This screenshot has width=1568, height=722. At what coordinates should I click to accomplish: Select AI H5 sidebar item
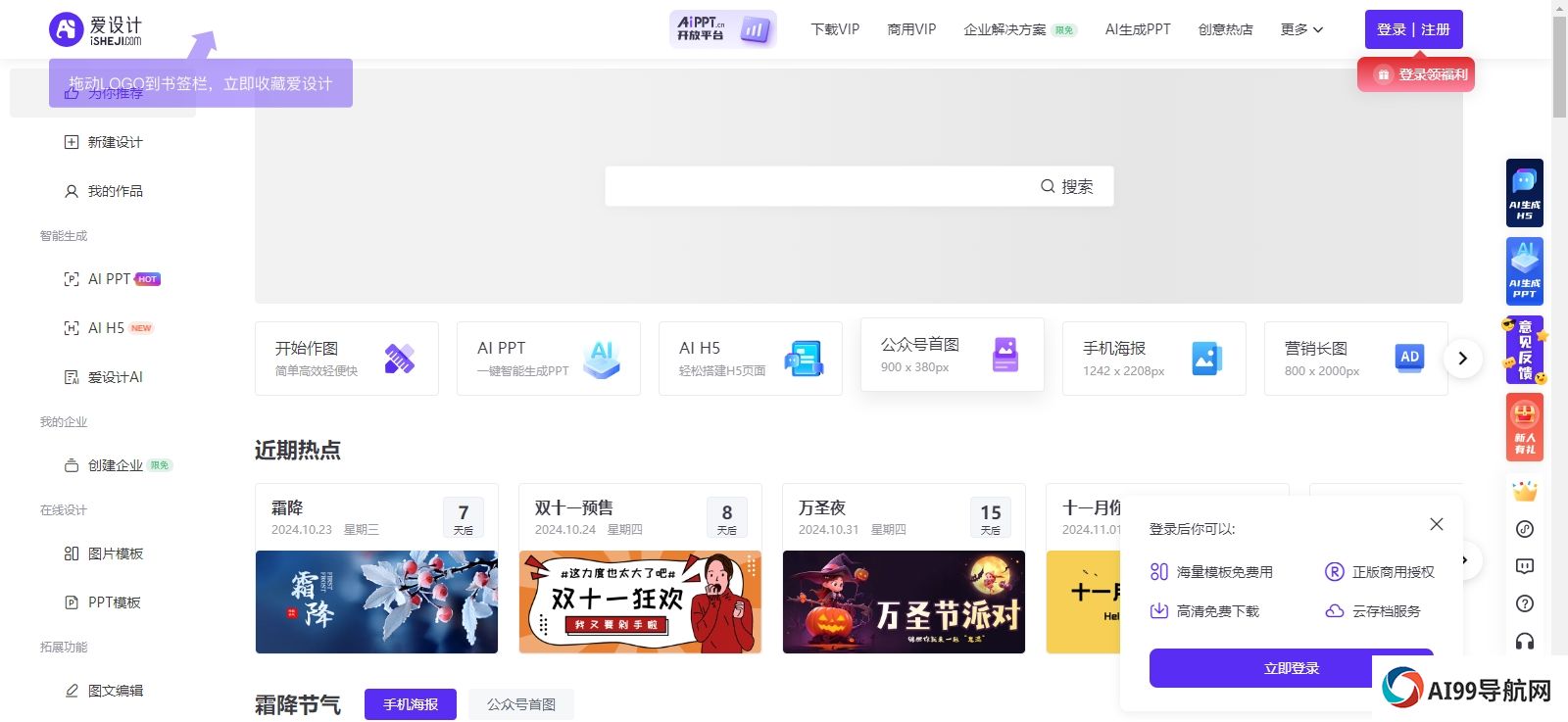click(x=108, y=328)
